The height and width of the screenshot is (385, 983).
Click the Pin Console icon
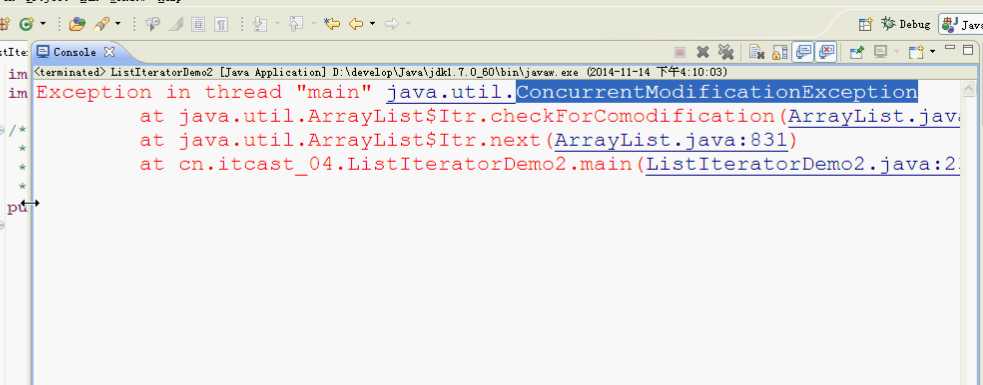click(x=856, y=52)
